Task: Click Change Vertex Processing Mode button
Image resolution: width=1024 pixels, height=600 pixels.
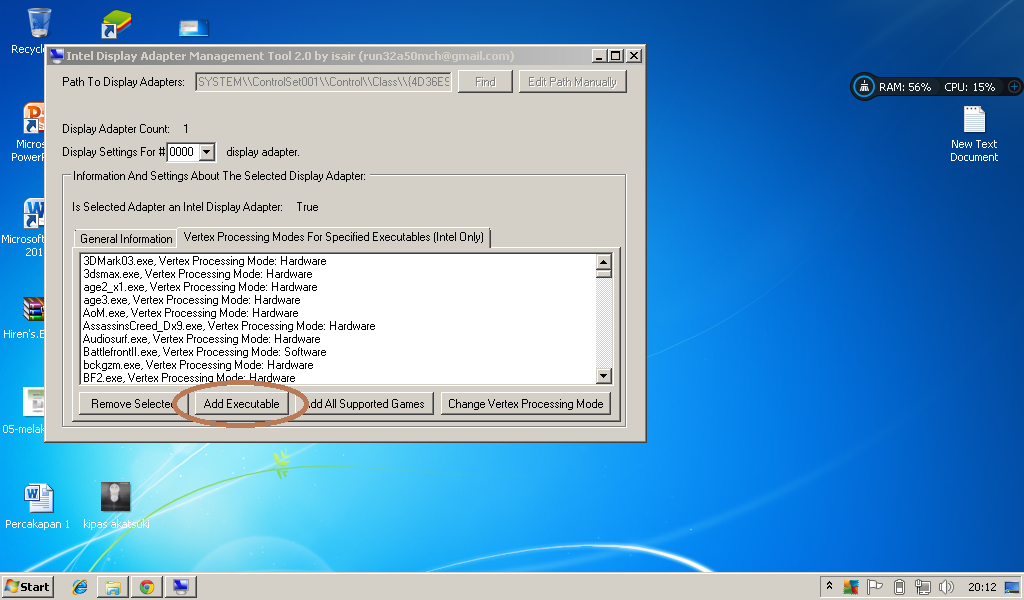Action: (526, 403)
